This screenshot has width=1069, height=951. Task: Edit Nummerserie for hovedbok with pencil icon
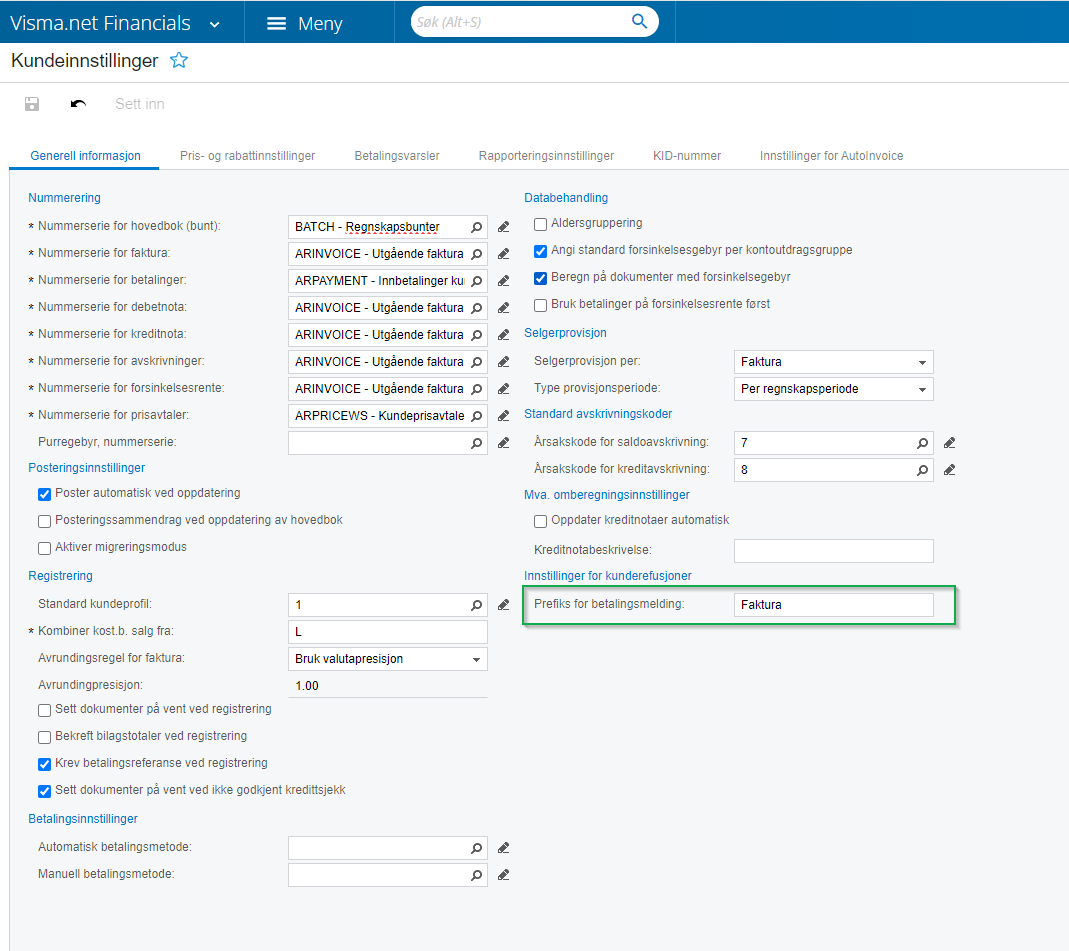[x=504, y=227]
